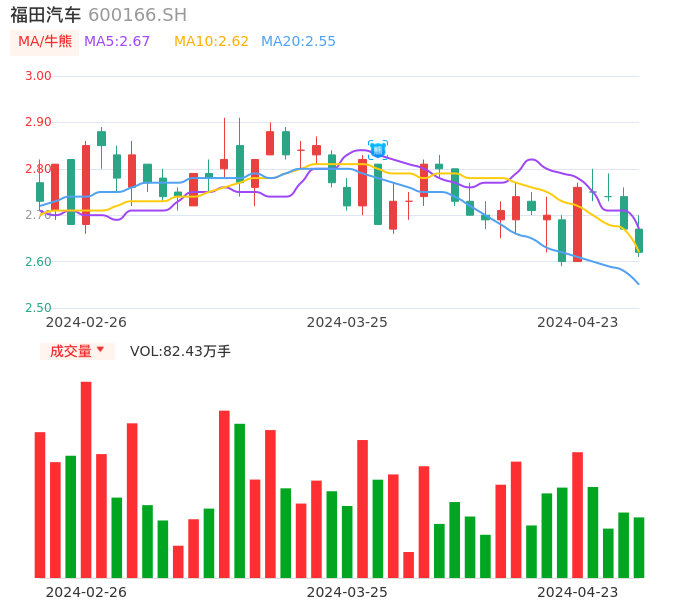Click the last green candlestick on the right
The height and width of the screenshot is (606, 686).
[639, 240]
